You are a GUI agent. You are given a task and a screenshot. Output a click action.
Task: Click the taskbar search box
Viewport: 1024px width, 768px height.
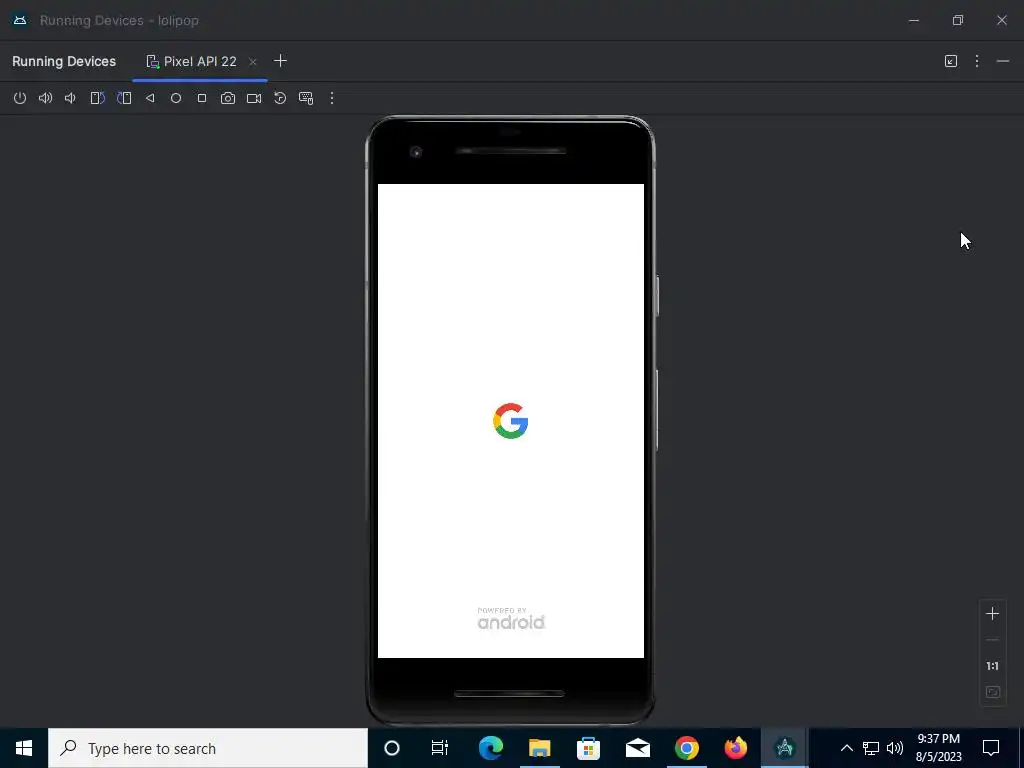(x=208, y=748)
